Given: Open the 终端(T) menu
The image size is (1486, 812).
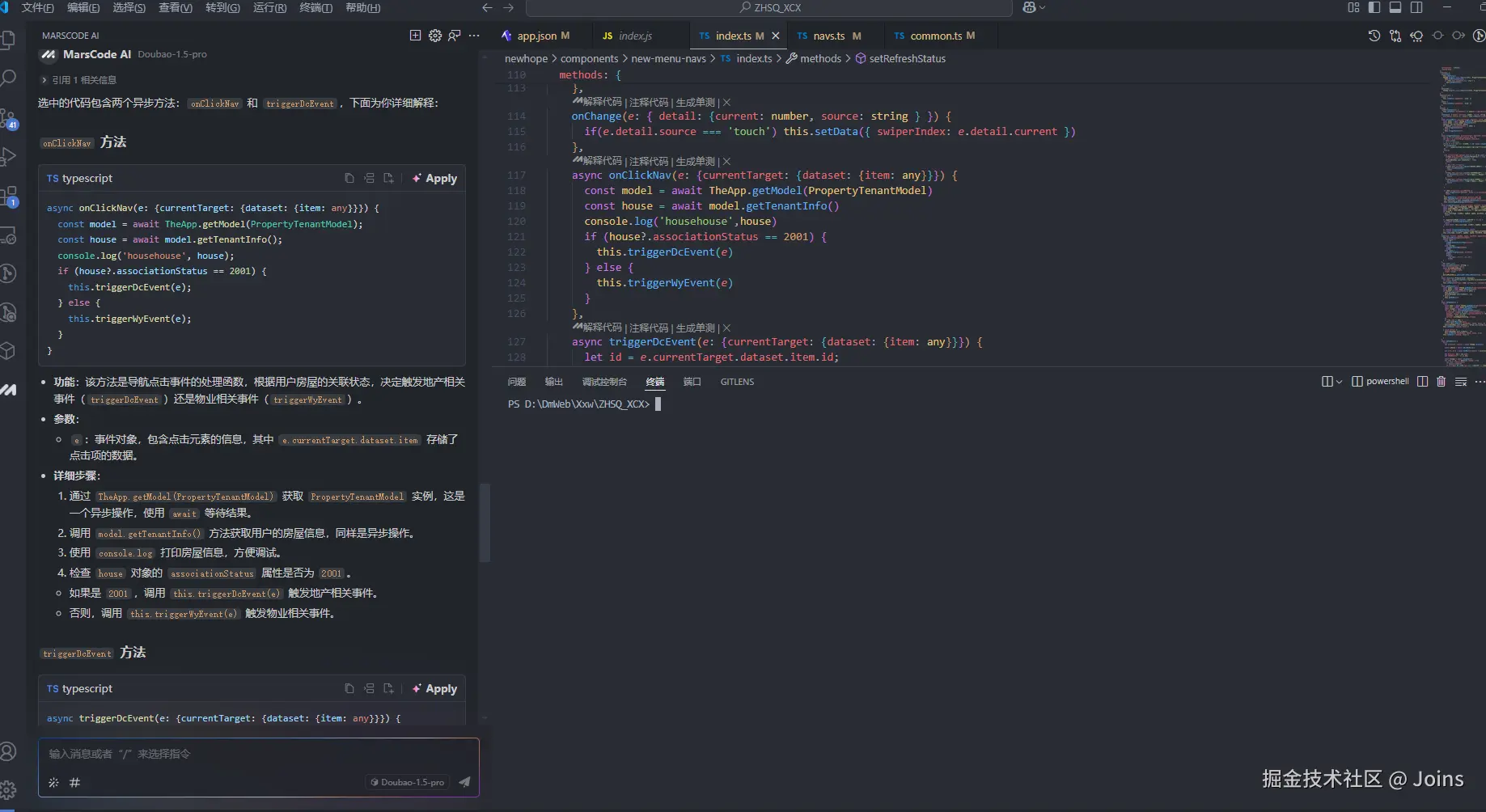Looking at the screenshot, I should pos(315,7).
